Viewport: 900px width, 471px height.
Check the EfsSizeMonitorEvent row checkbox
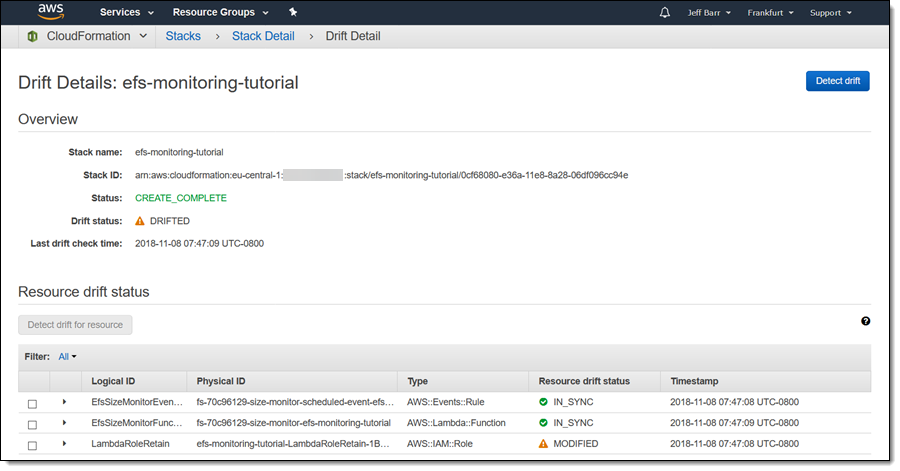(32, 403)
